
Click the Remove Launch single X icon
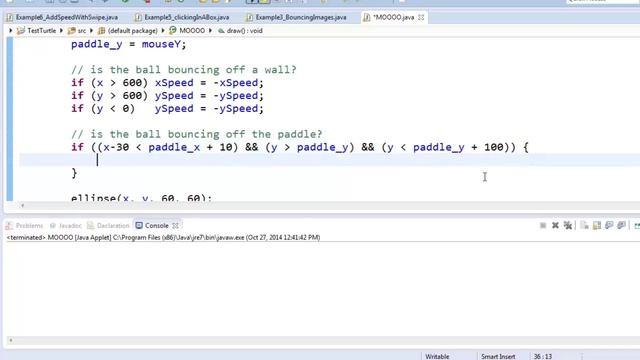pyautogui.click(x=555, y=225)
